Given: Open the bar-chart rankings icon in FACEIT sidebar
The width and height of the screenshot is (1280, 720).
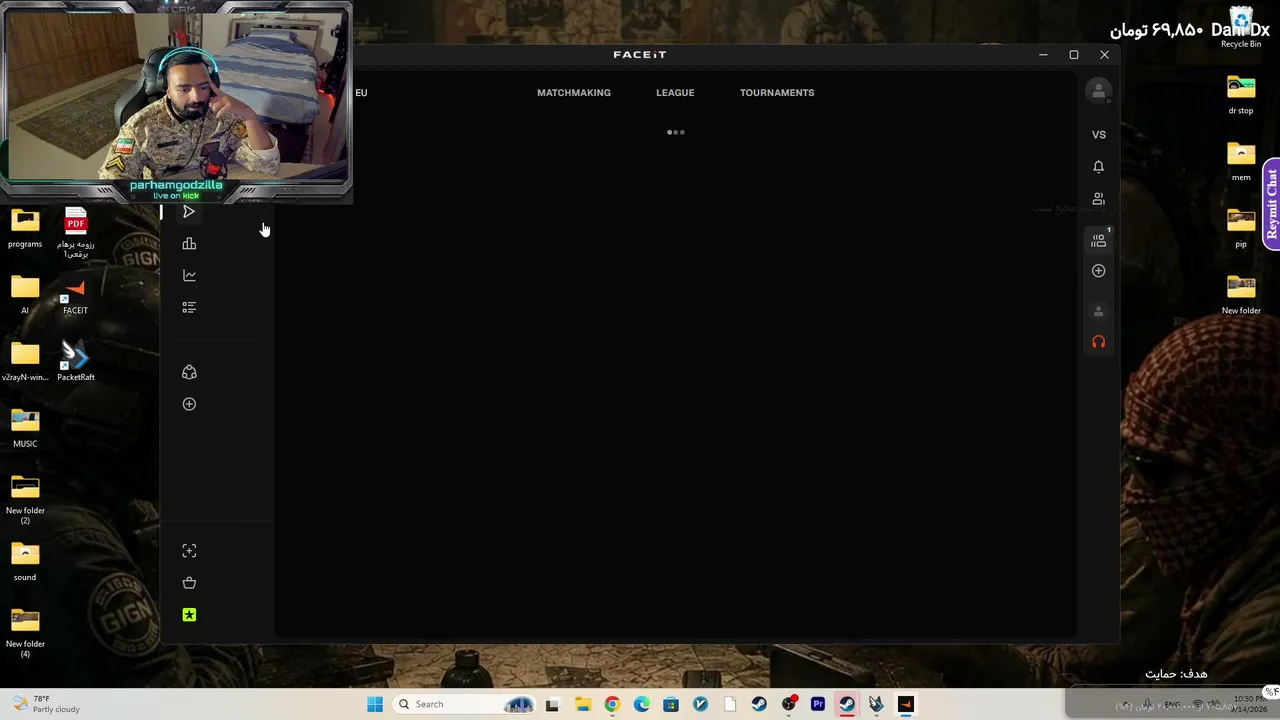Looking at the screenshot, I should (x=189, y=244).
